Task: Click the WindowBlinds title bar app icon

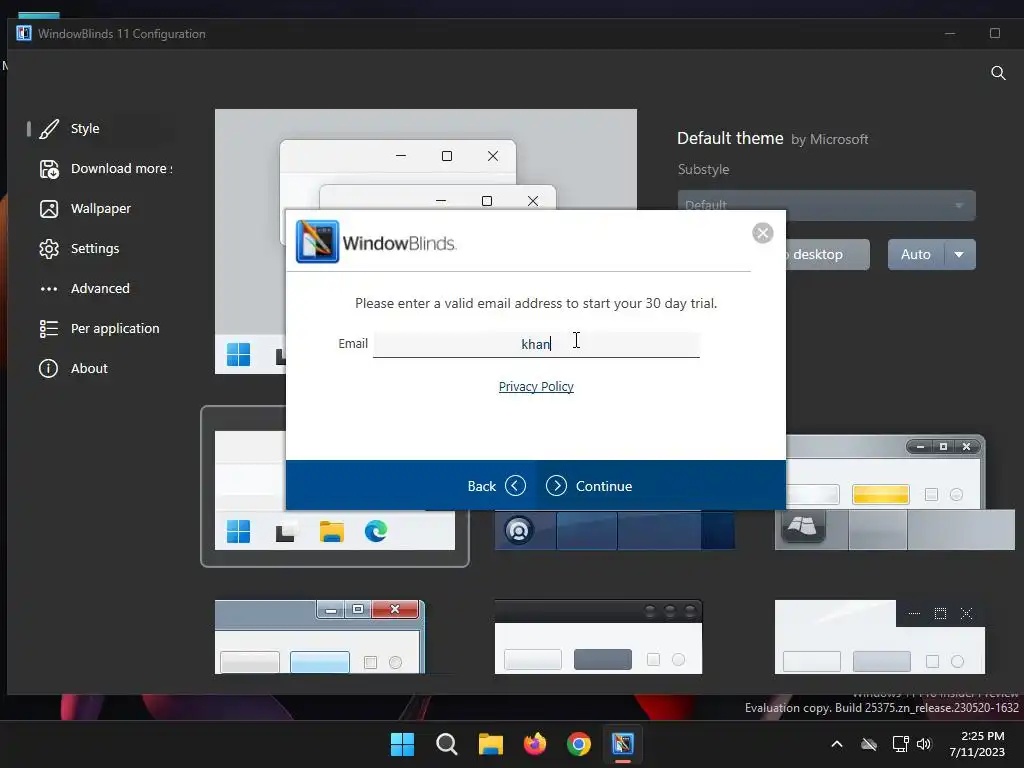Action: [x=24, y=33]
